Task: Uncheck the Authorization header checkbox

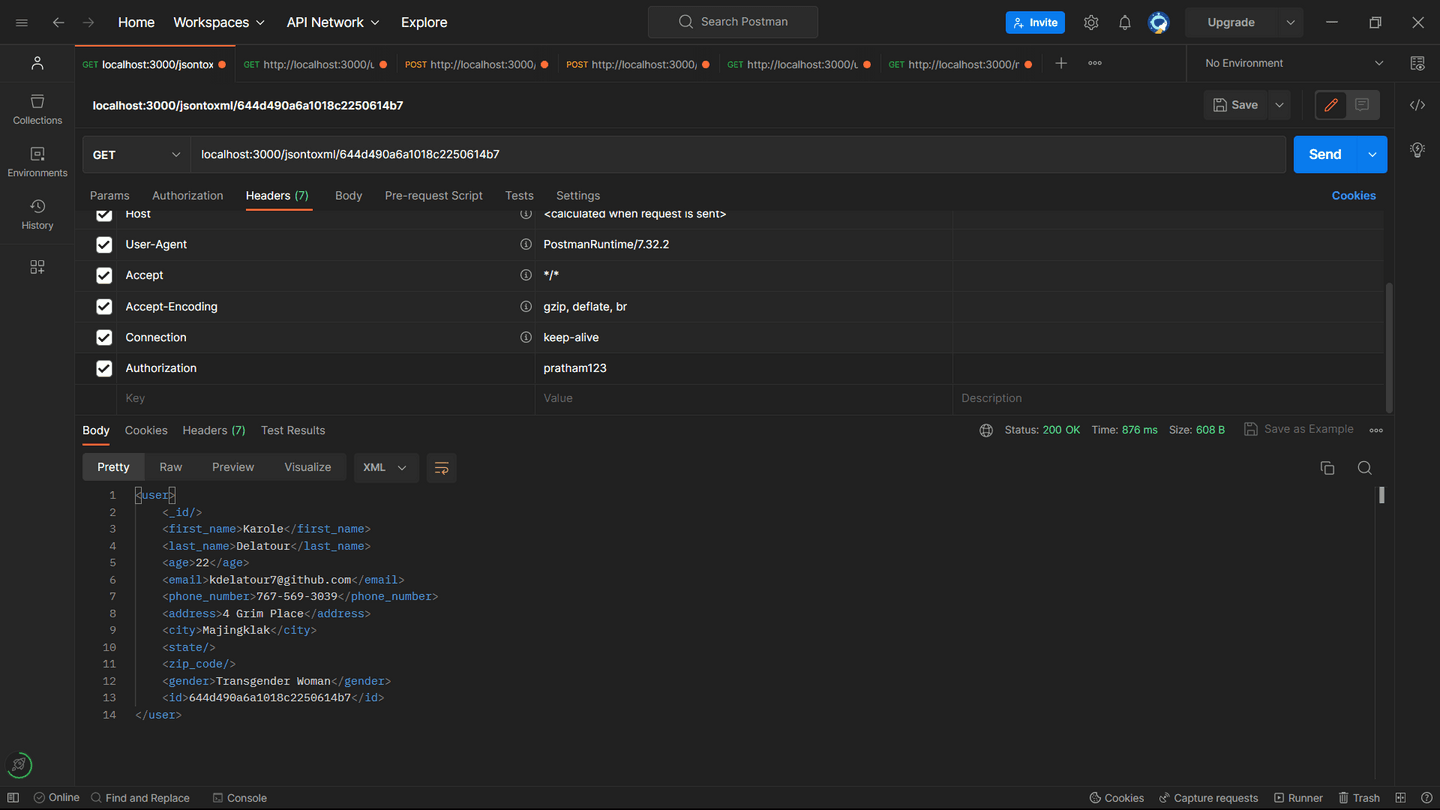Action: [104, 369]
